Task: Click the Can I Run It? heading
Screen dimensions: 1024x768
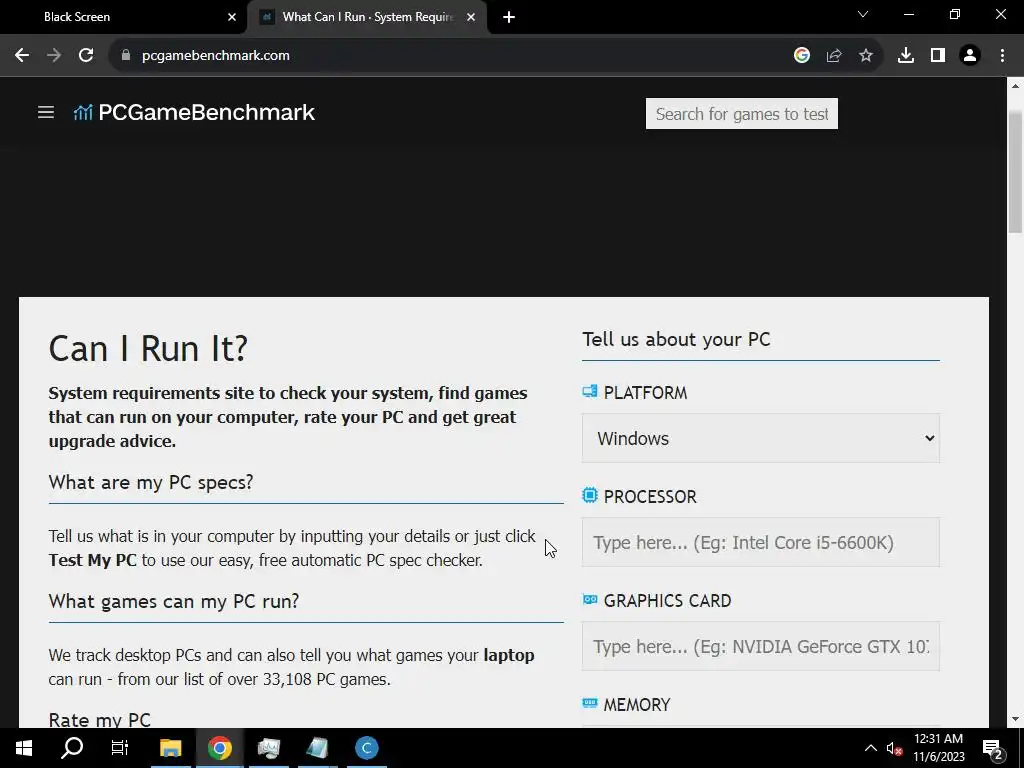Action: (x=148, y=348)
